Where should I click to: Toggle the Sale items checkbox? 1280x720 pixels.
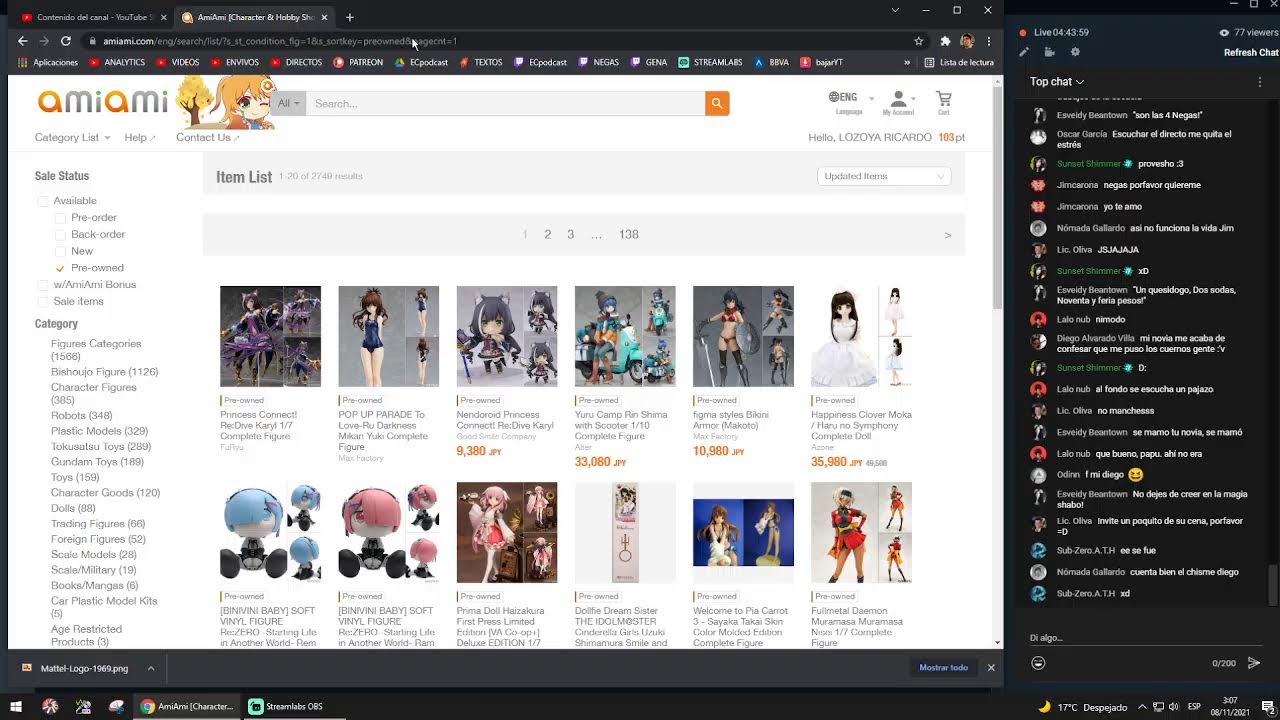coord(43,301)
